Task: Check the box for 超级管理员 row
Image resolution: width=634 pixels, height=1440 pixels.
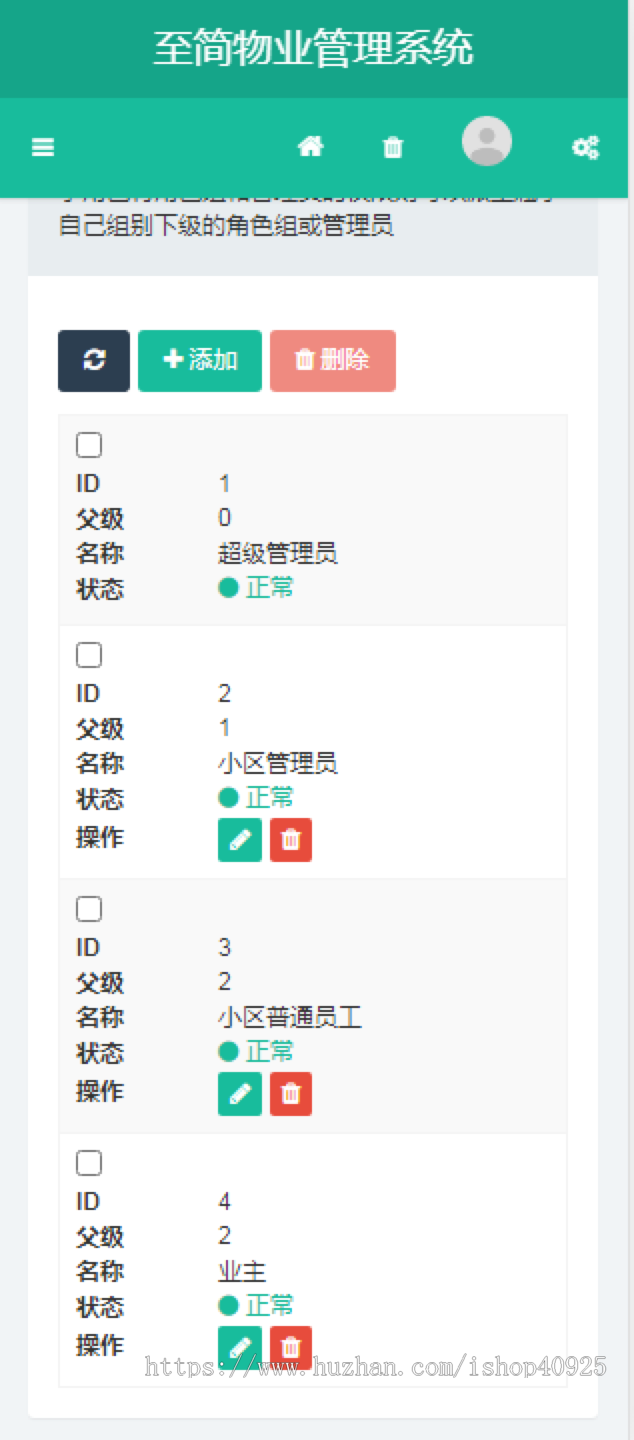Action: [89, 445]
